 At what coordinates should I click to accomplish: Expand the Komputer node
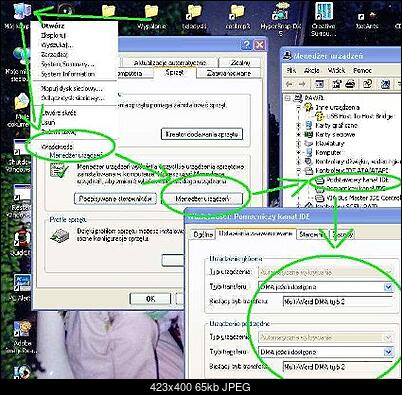[299, 152]
